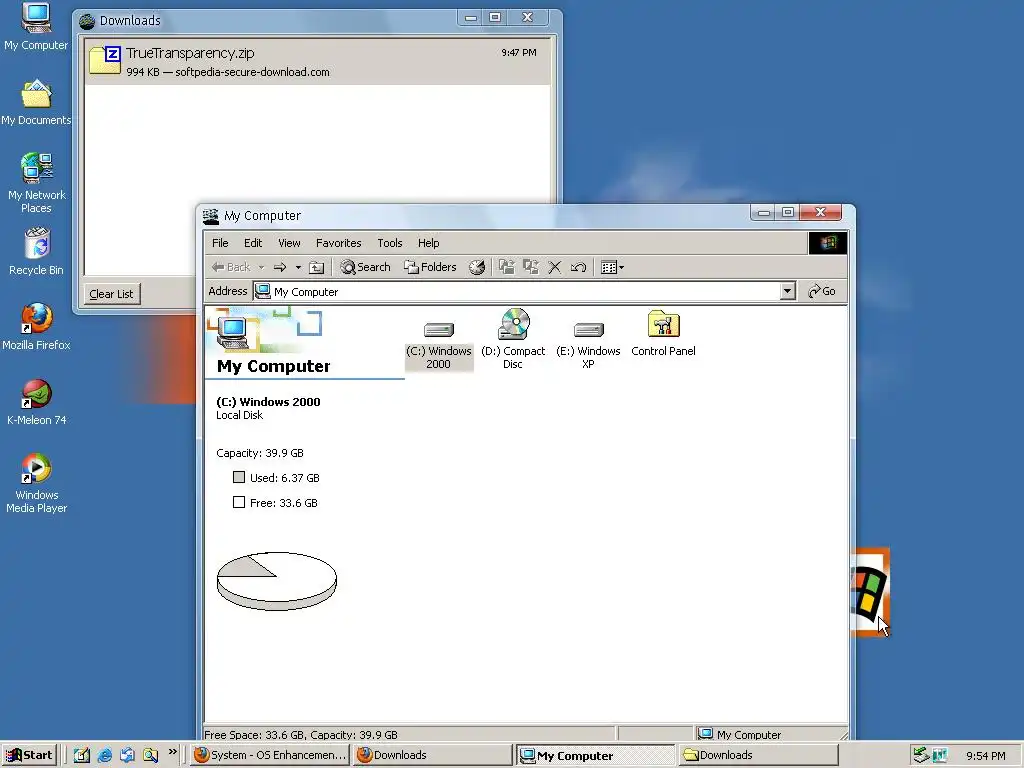Click Clear List in Downloads window
Image resolution: width=1024 pixels, height=768 pixels.
(111, 294)
